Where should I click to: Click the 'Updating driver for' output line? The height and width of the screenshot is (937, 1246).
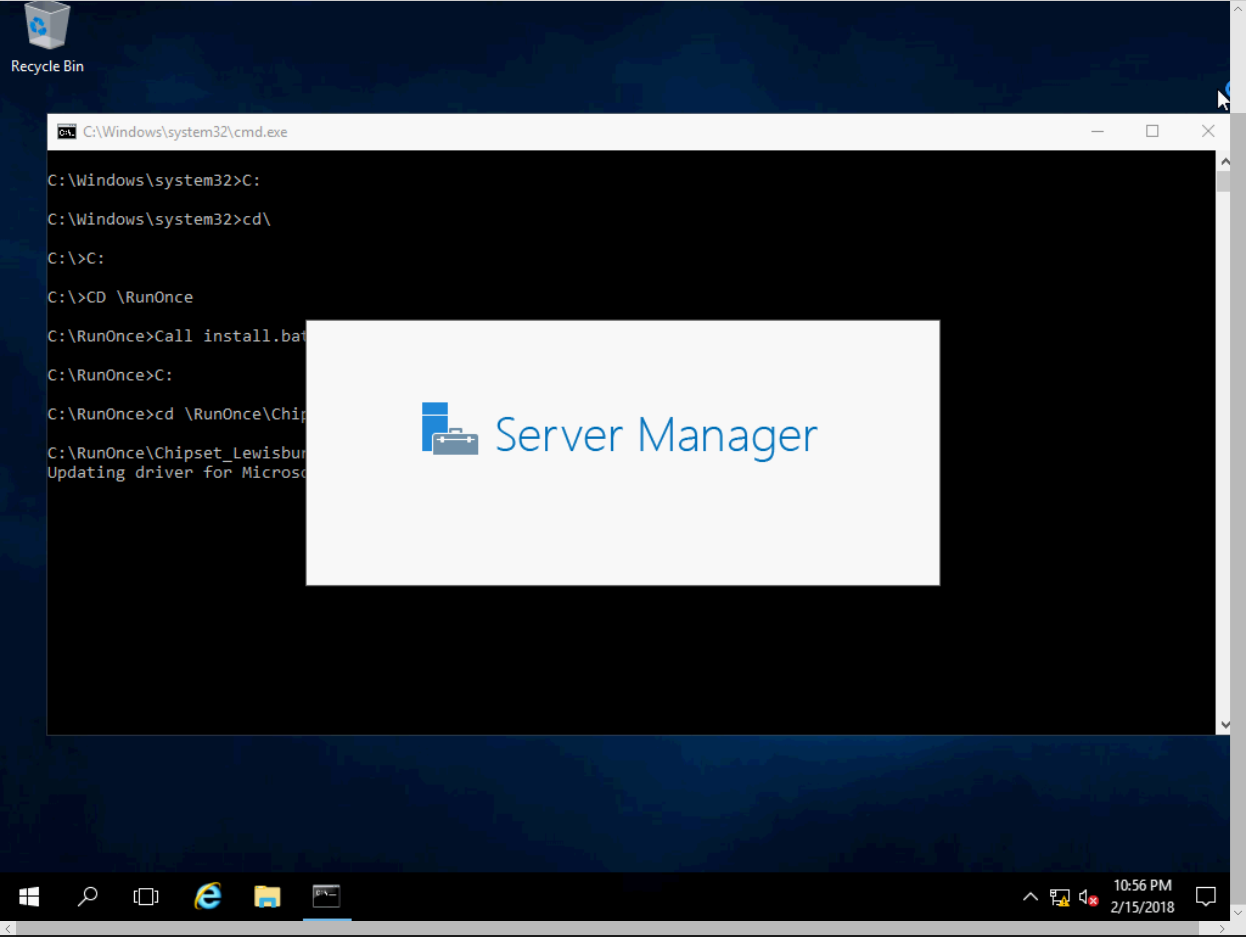(177, 472)
